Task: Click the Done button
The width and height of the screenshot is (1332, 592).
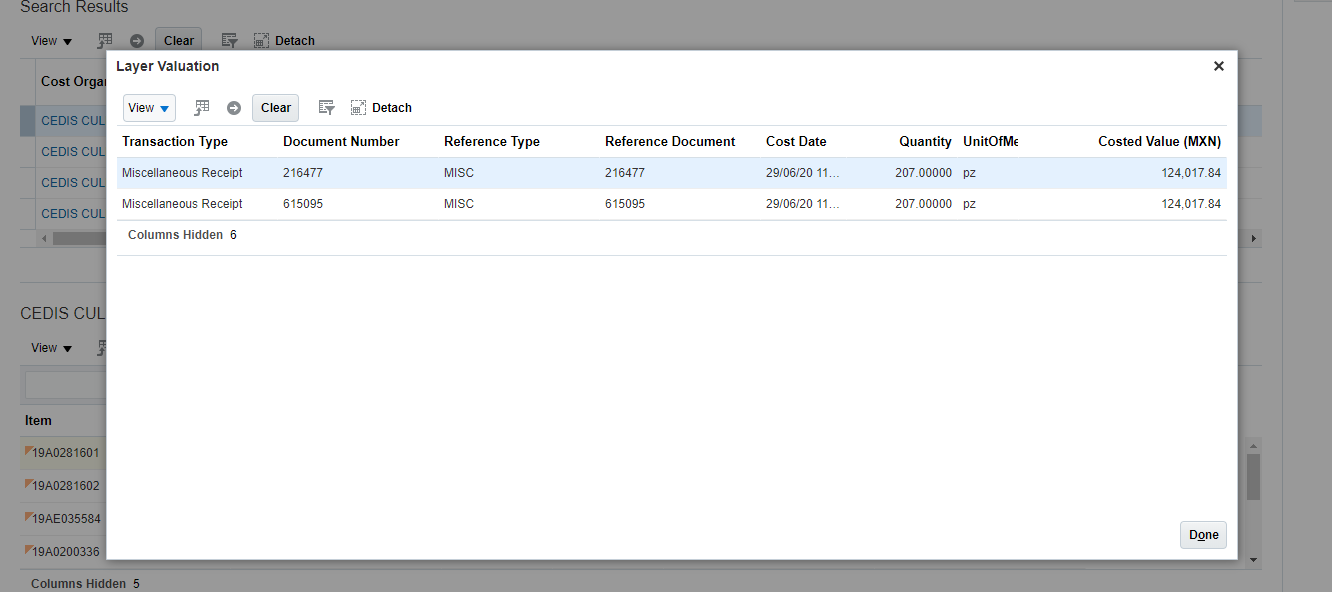Action: click(x=1202, y=534)
